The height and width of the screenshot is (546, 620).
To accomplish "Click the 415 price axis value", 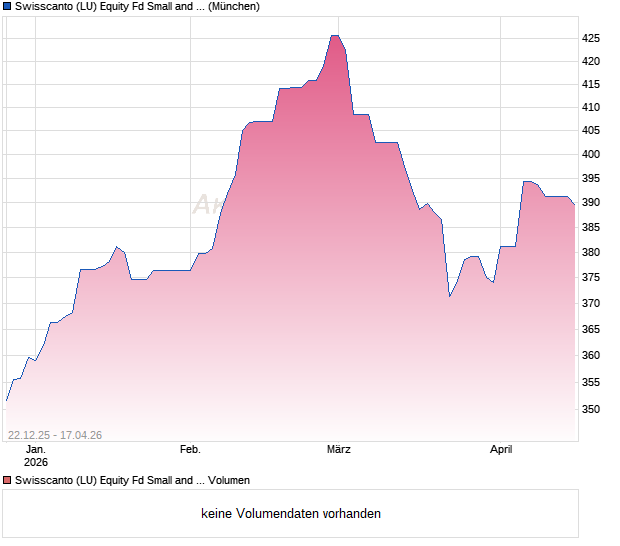I will click(591, 84).
